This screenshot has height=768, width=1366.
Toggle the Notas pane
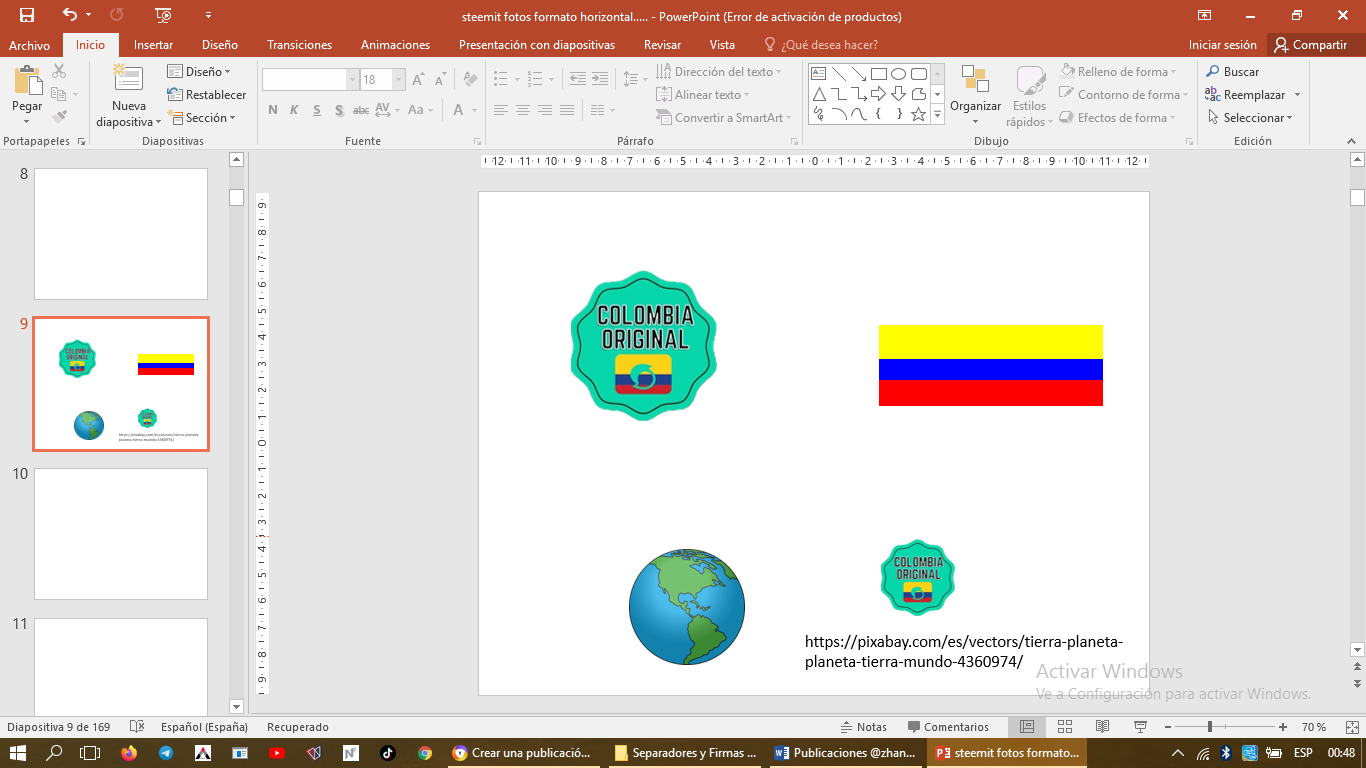[x=863, y=727]
